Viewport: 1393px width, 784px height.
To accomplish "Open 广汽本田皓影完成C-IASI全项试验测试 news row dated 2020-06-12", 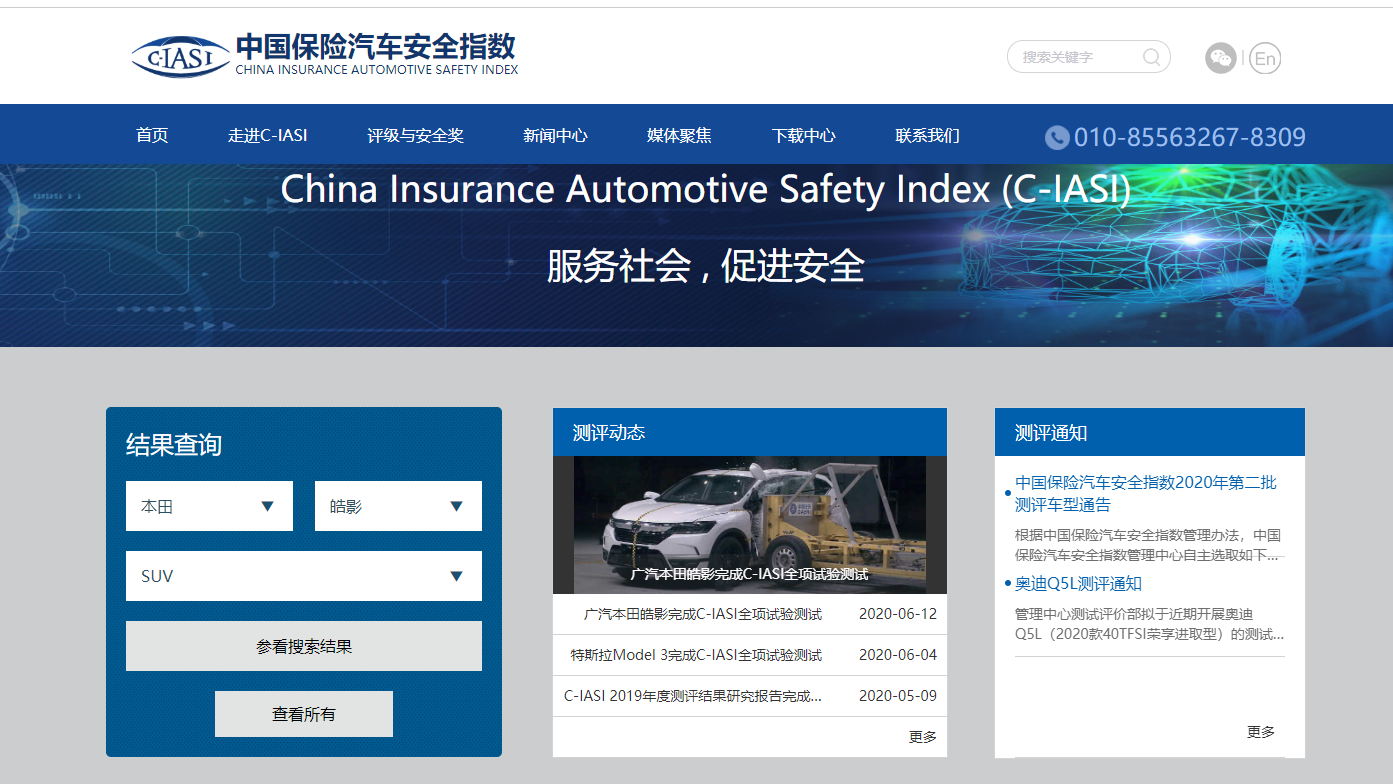I will click(x=750, y=614).
